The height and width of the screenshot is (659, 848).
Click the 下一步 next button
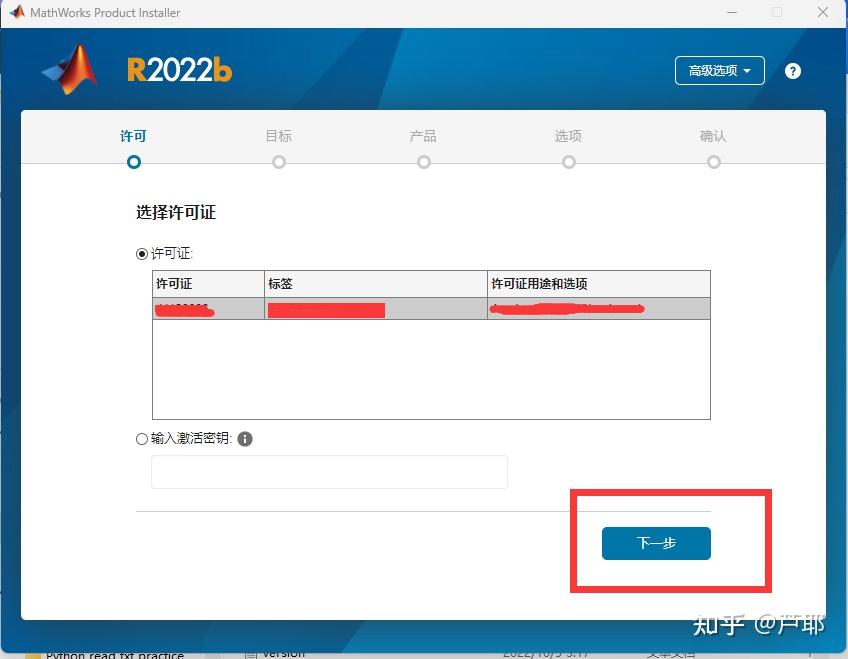point(656,543)
